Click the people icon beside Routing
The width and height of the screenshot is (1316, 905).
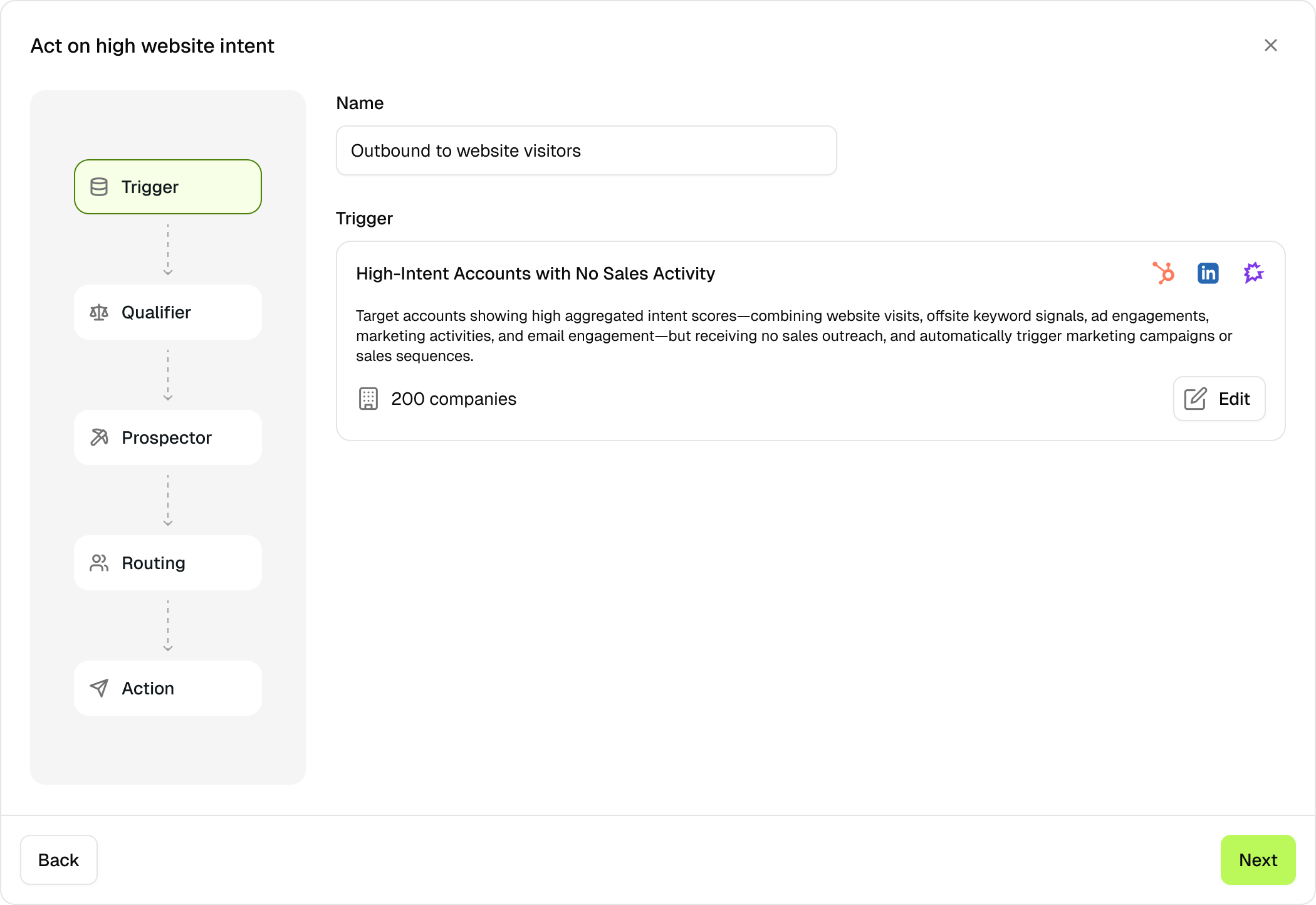(99, 563)
